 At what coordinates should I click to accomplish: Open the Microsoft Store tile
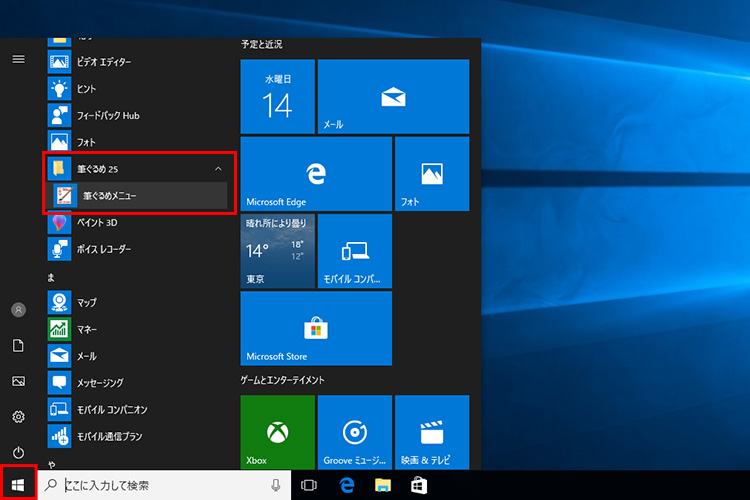[x=316, y=328]
